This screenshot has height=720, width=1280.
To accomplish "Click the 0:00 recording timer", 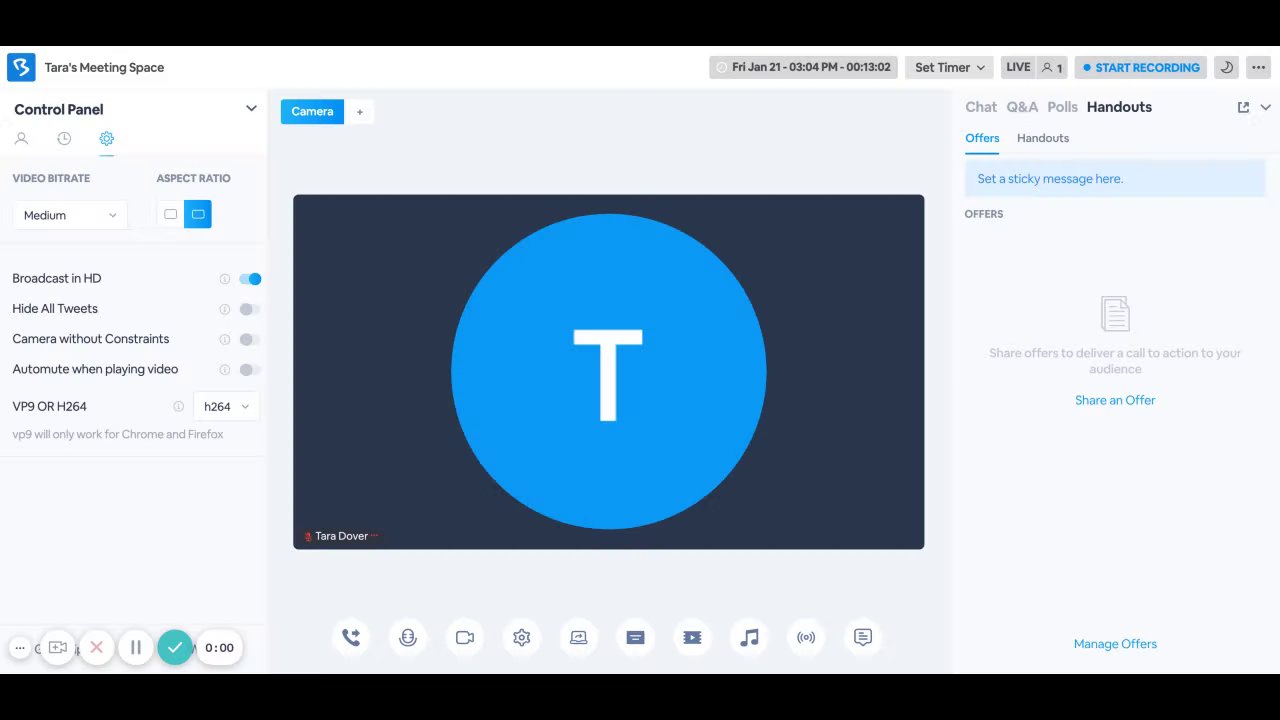I will tap(219, 648).
